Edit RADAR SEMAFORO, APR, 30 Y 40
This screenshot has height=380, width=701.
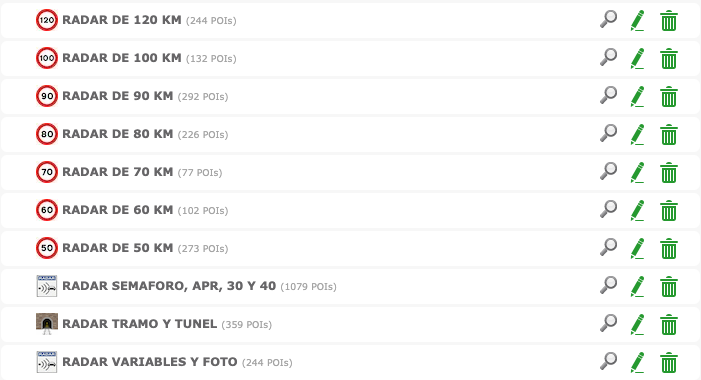pyautogui.click(x=638, y=287)
